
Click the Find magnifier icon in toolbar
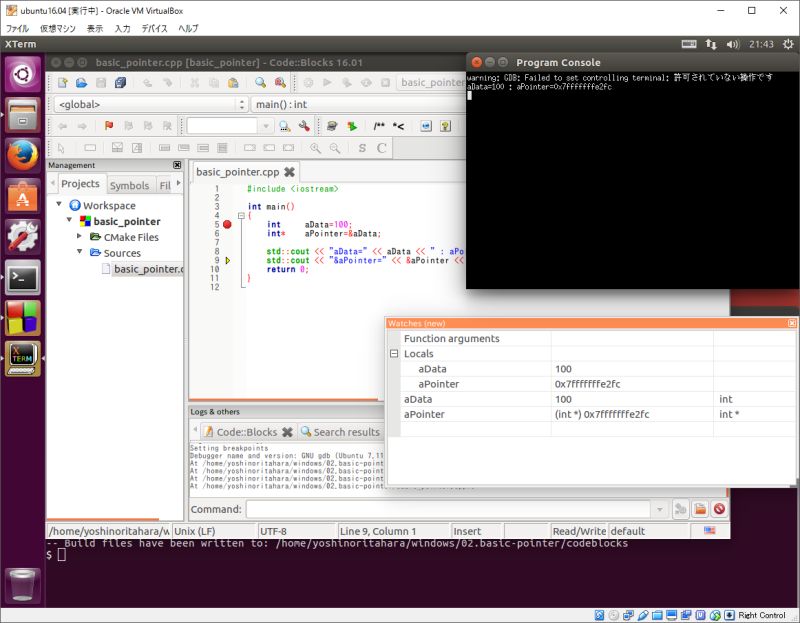(261, 83)
